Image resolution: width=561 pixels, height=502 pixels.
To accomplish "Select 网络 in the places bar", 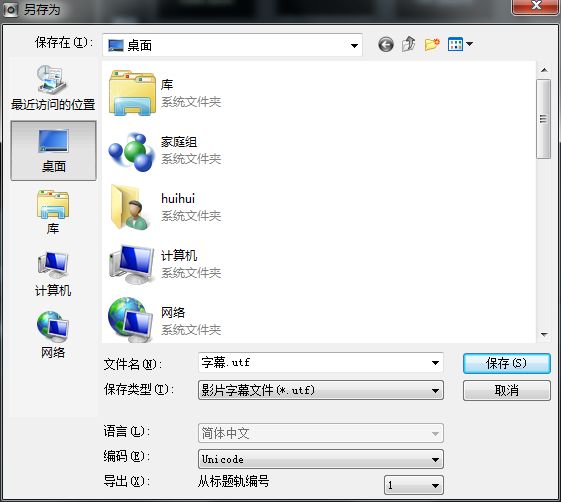I will 53,335.
